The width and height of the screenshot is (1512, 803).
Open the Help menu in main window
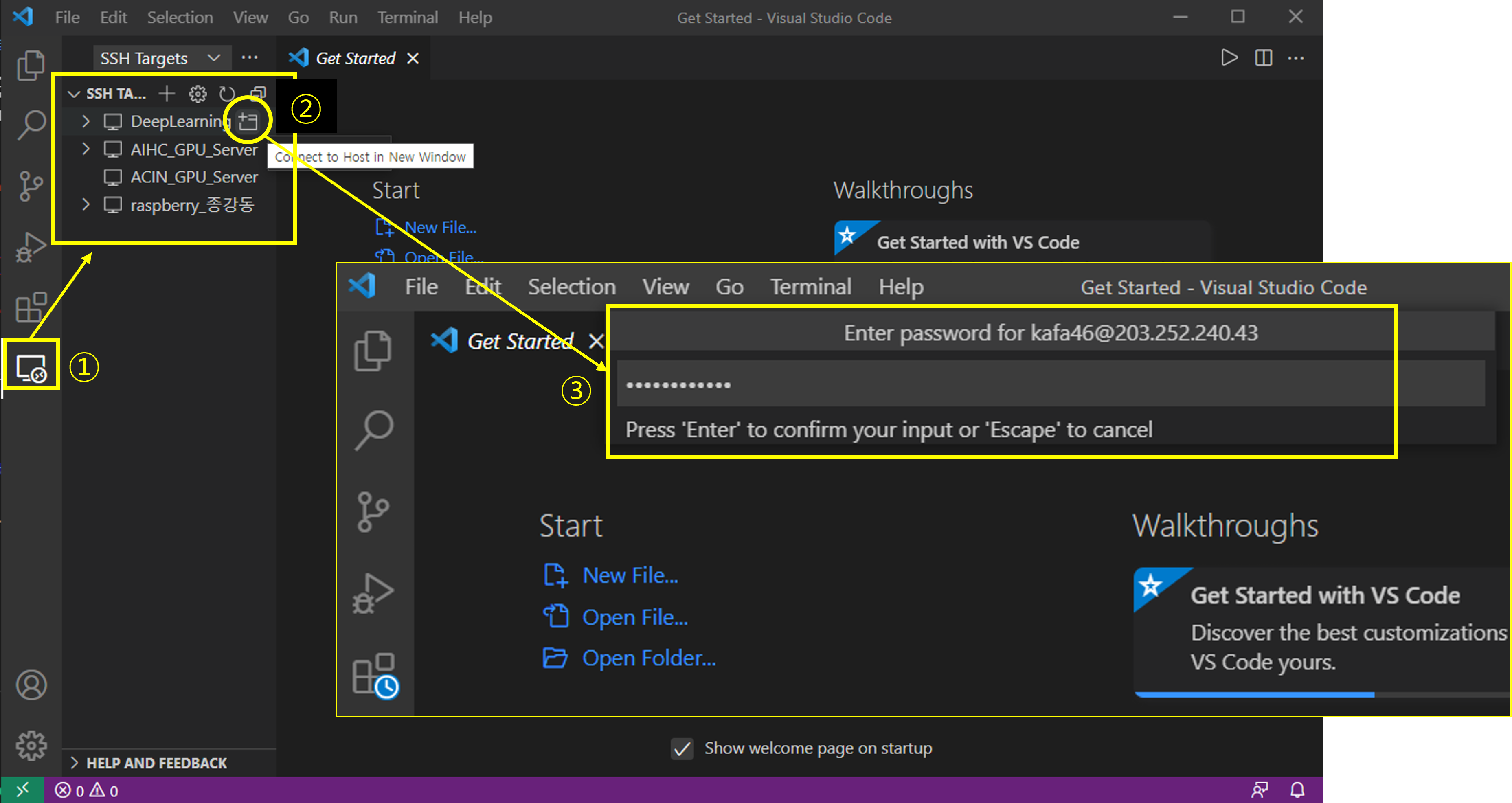475,18
